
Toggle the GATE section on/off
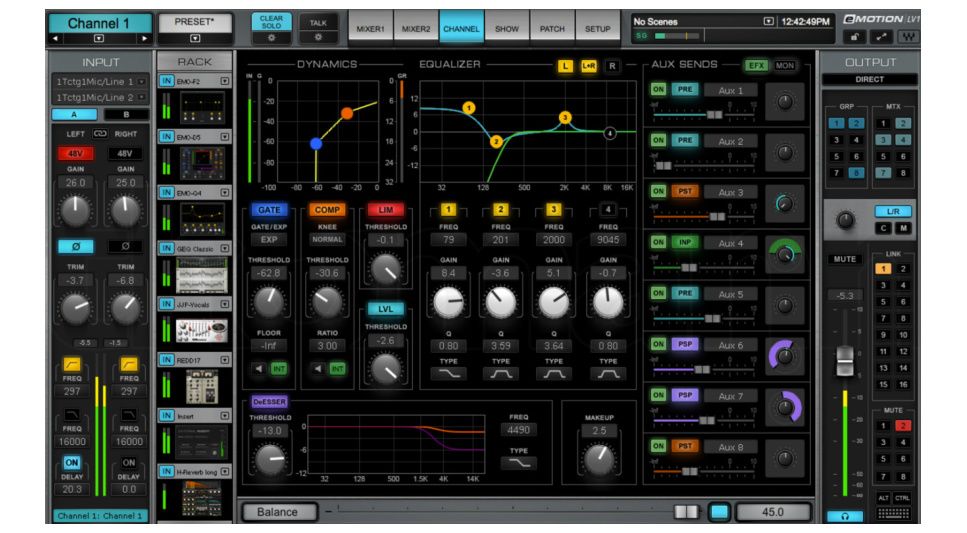269,210
